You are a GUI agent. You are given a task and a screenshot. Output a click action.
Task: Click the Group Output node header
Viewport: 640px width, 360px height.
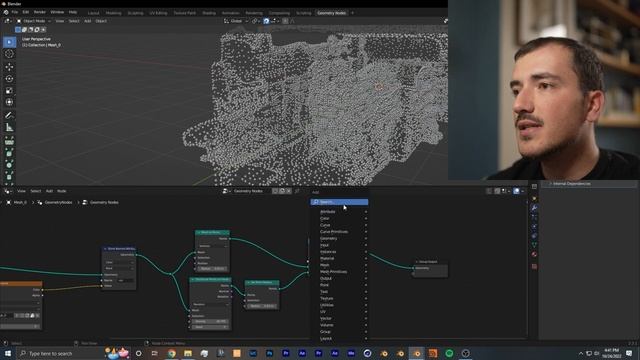(430, 262)
